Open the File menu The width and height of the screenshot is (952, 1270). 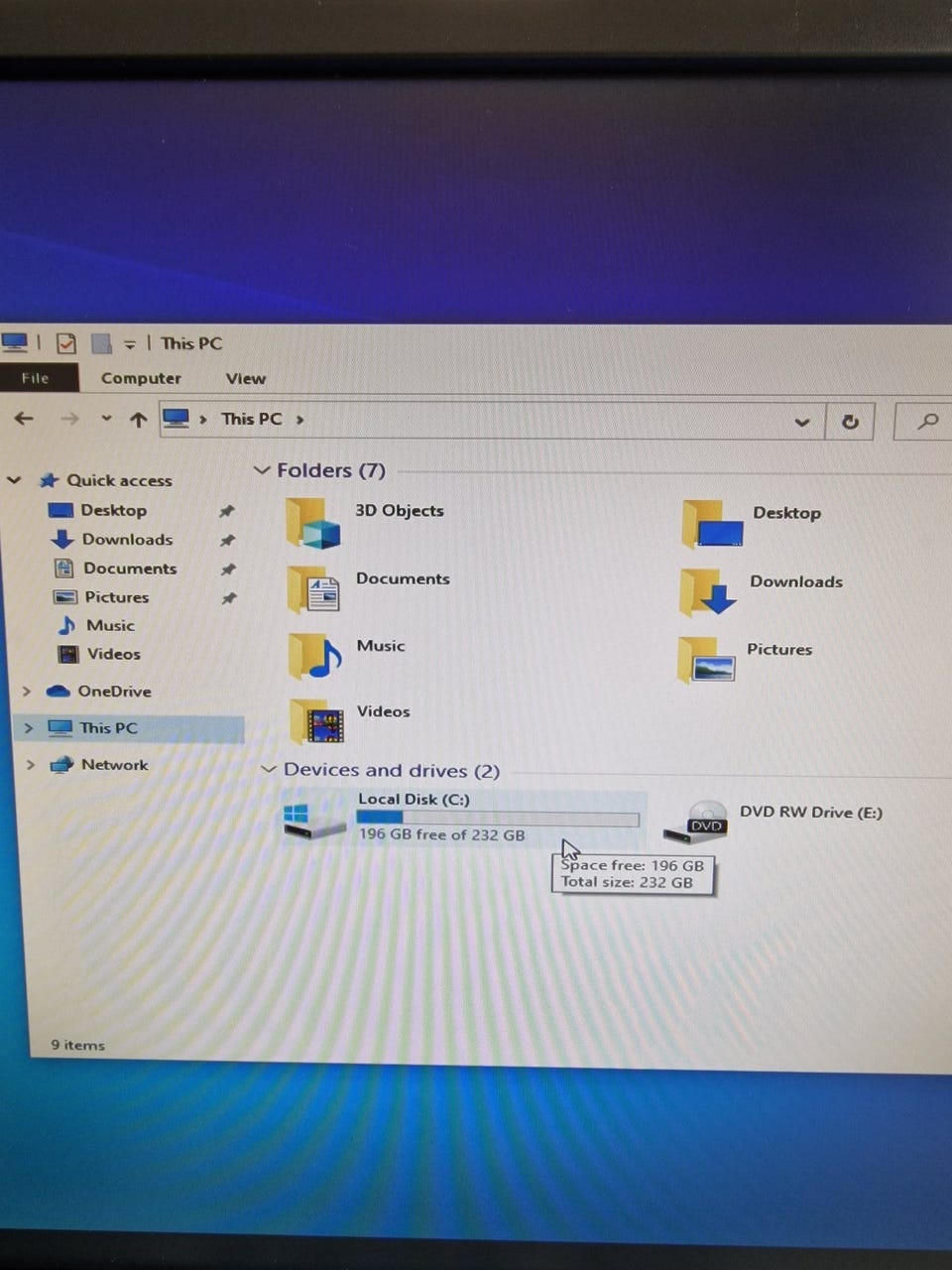click(36, 378)
